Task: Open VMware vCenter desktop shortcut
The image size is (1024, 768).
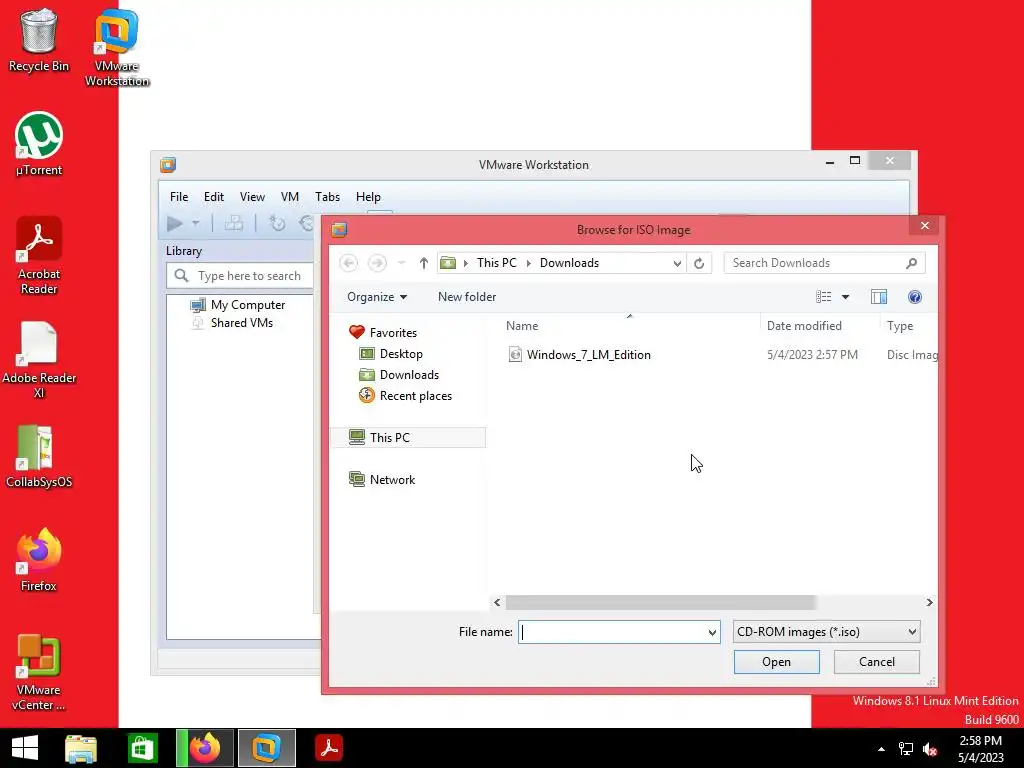Action: pyautogui.click(x=39, y=672)
